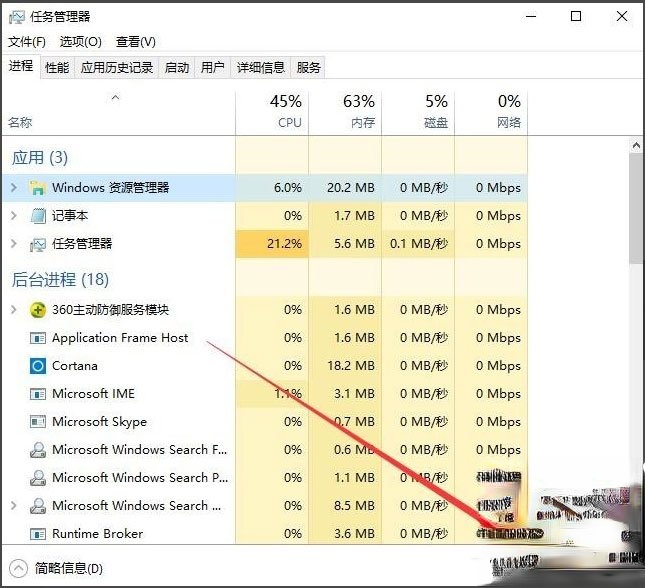Click the 18.2 MB memory value

[x=351, y=366]
